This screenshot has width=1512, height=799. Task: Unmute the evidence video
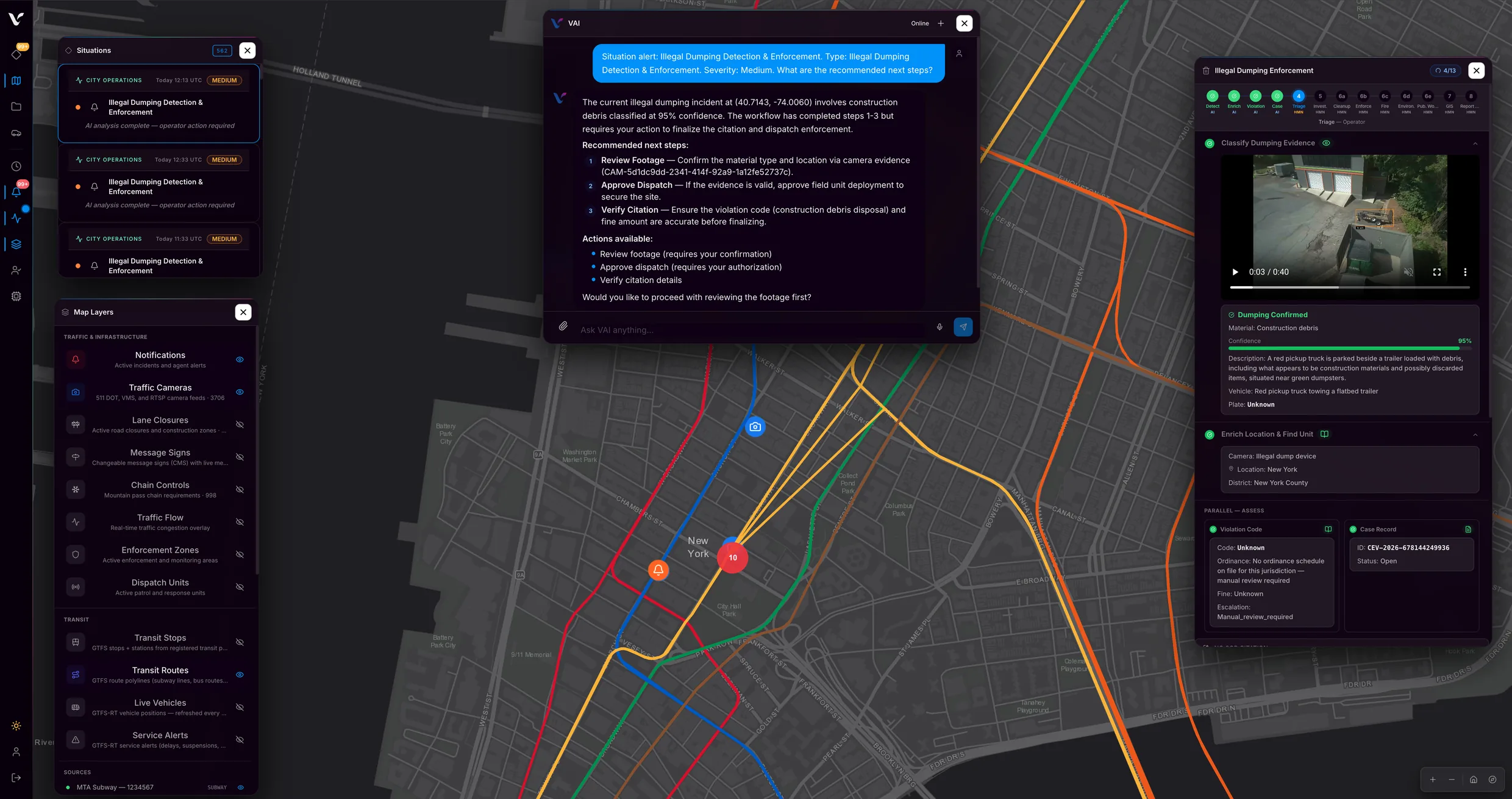pyautogui.click(x=1408, y=272)
